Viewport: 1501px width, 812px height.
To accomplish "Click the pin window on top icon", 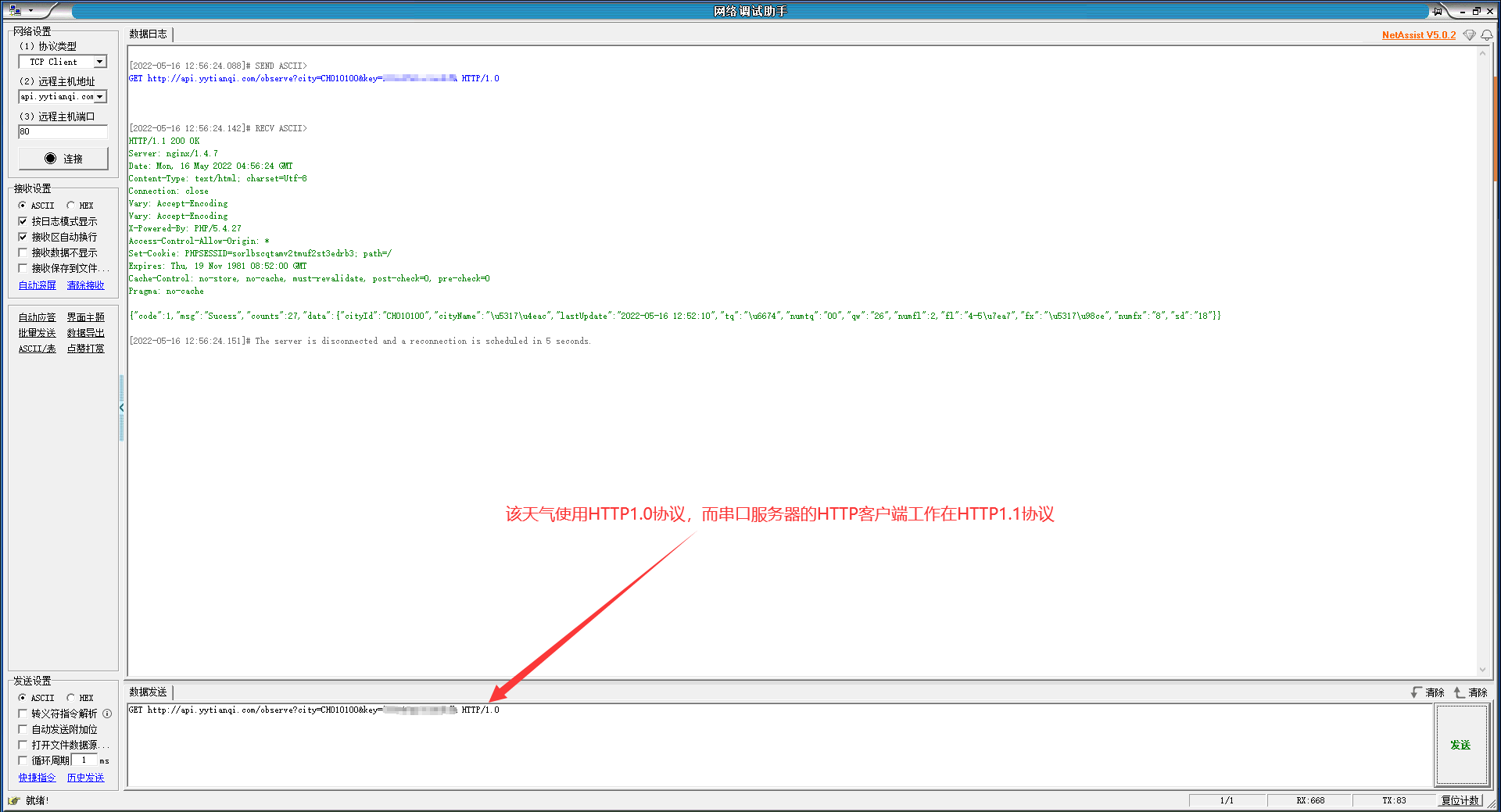I will [x=1437, y=11].
